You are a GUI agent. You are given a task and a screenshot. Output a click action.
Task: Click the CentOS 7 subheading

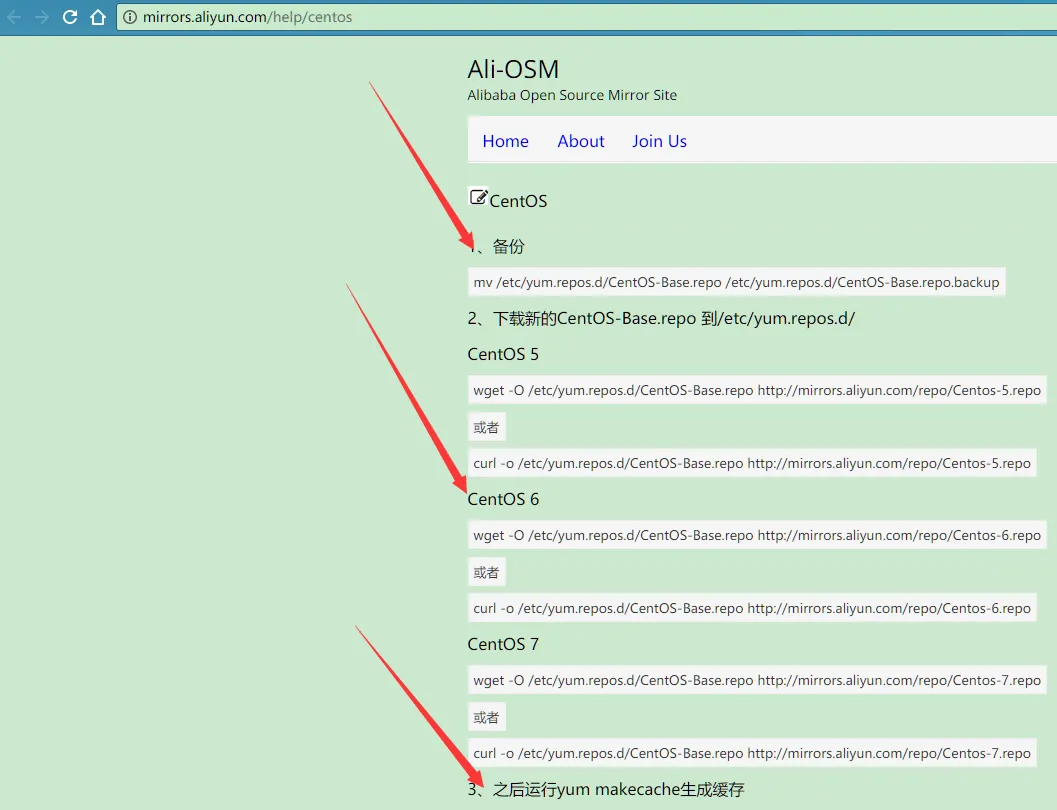point(503,644)
